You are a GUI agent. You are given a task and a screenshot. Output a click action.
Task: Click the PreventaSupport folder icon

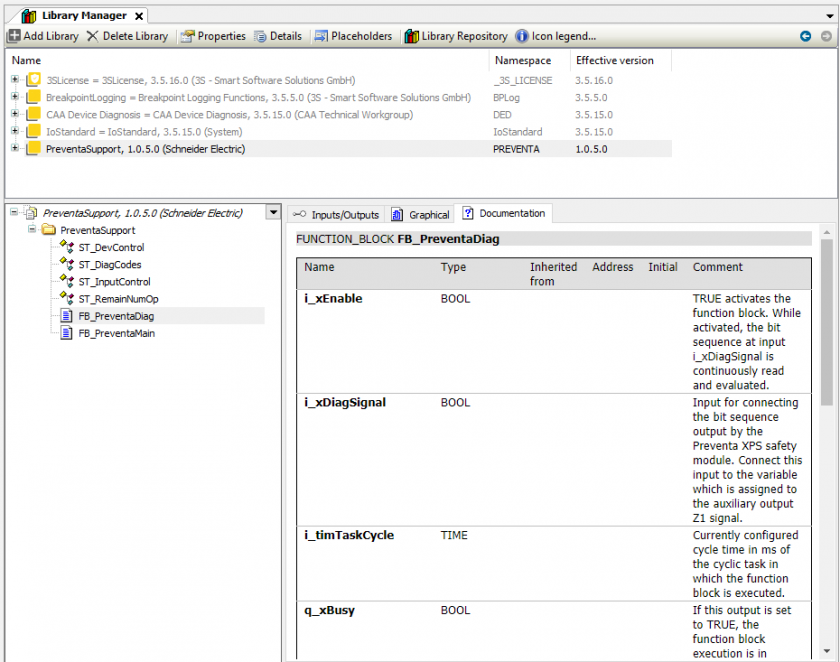tap(49, 230)
